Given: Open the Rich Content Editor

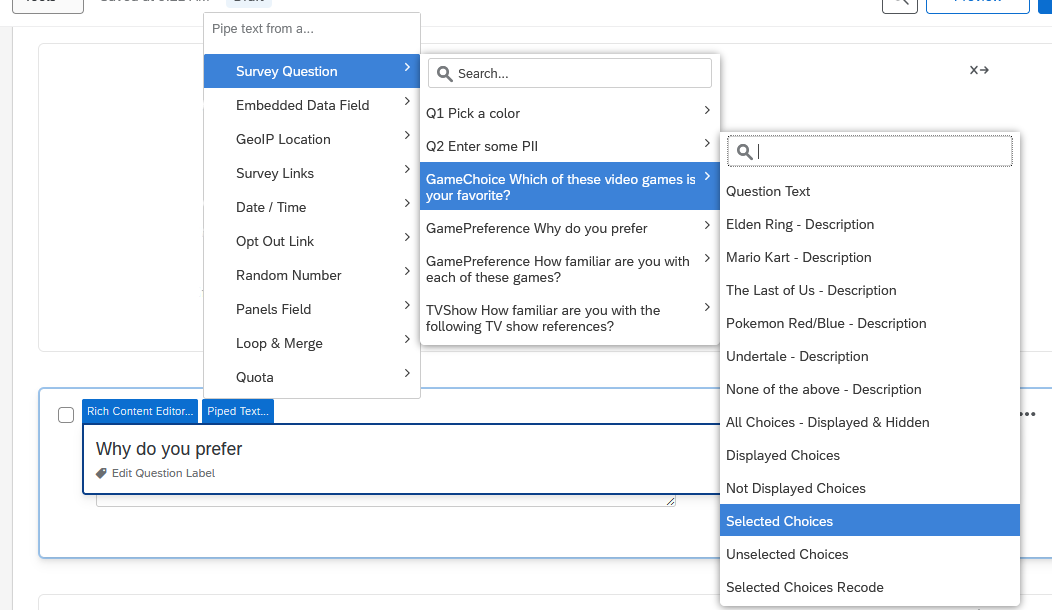Looking at the screenshot, I should 140,411.
